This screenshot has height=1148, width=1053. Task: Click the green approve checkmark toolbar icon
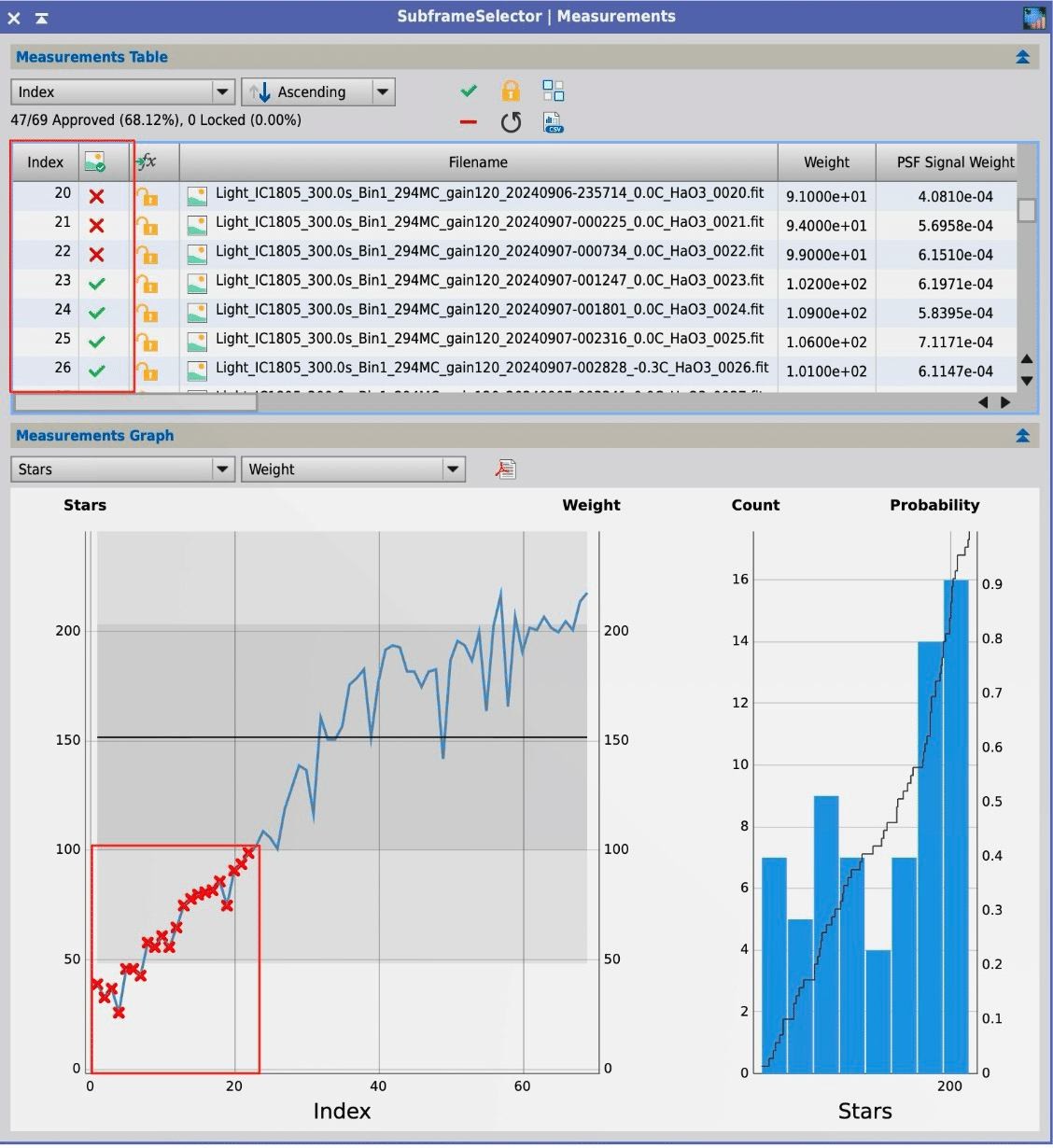pyautogui.click(x=469, y=91)
